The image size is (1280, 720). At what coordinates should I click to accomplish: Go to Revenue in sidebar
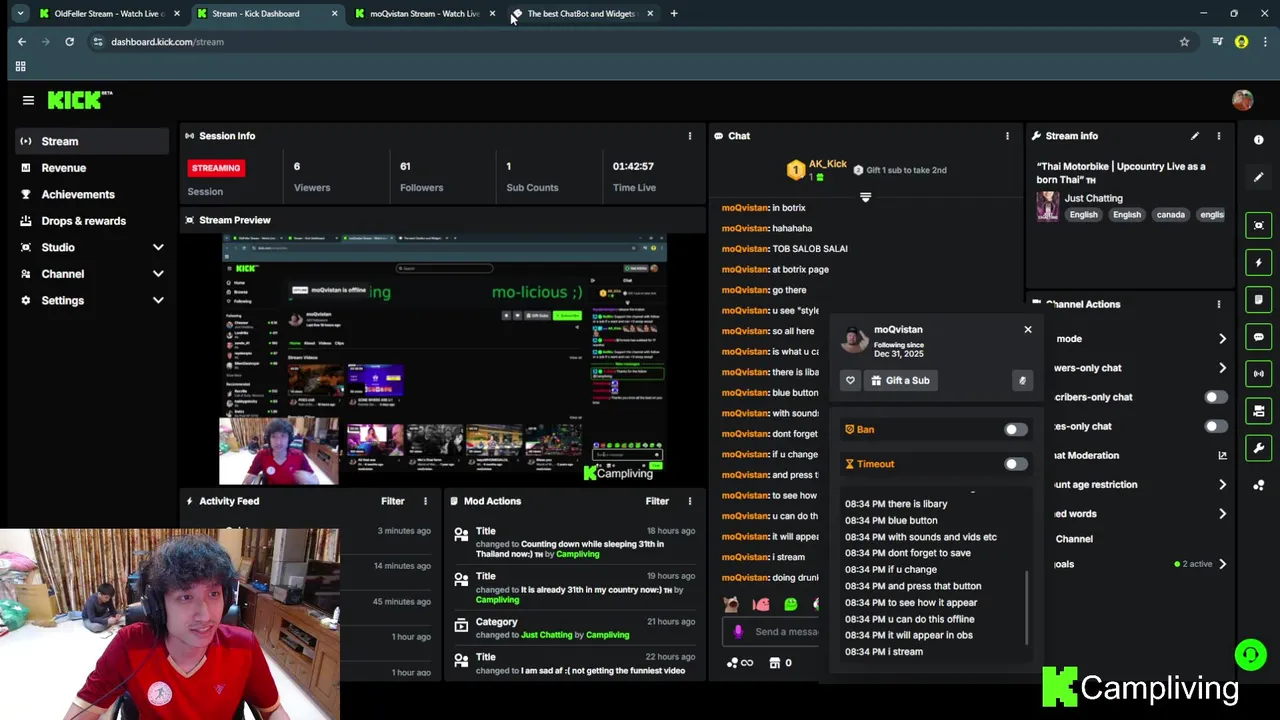point(92,168)
